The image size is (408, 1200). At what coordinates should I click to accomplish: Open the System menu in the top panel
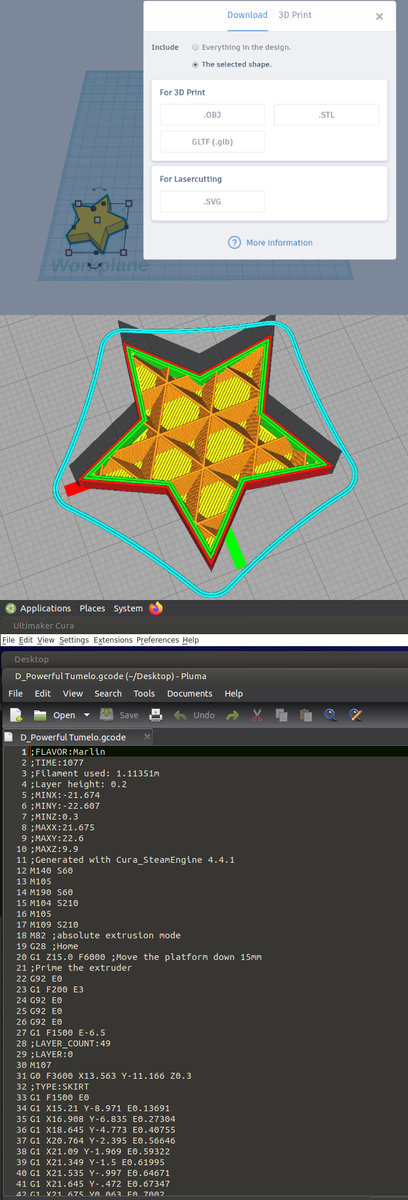click(x=128, y=608)
